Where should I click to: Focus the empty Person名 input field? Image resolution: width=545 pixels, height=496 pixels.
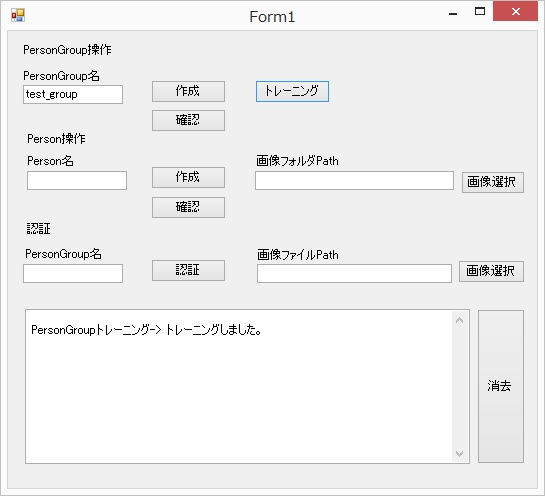click(x=77, y=180)
